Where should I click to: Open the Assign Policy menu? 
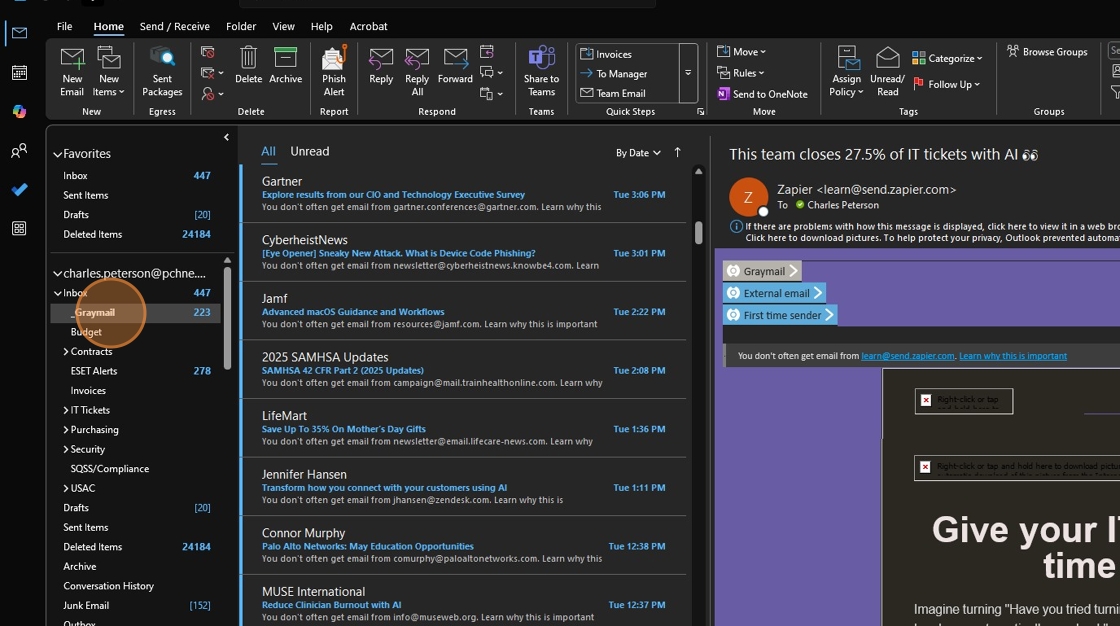846,71
